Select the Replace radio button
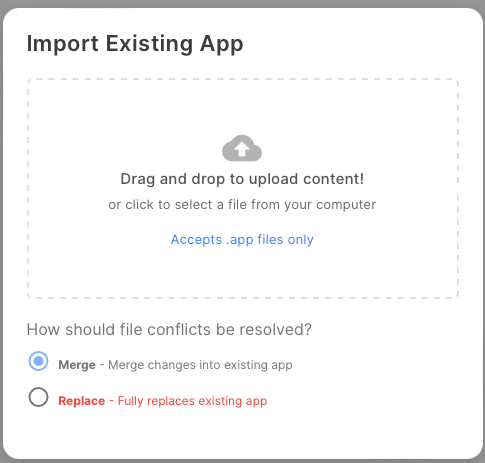 click(38, 397)
